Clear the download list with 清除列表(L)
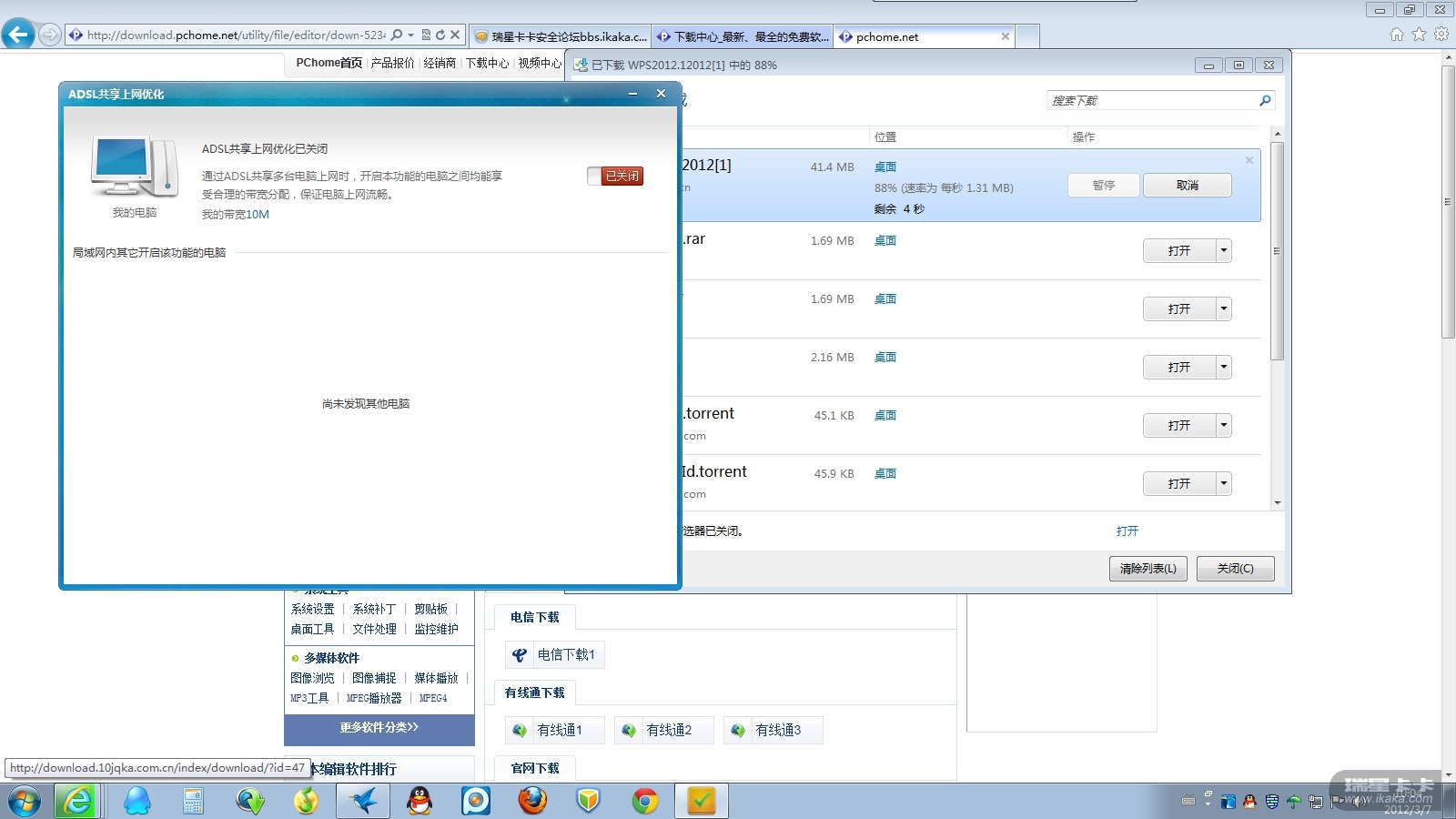1456x819 pixels. [1148, 569]
